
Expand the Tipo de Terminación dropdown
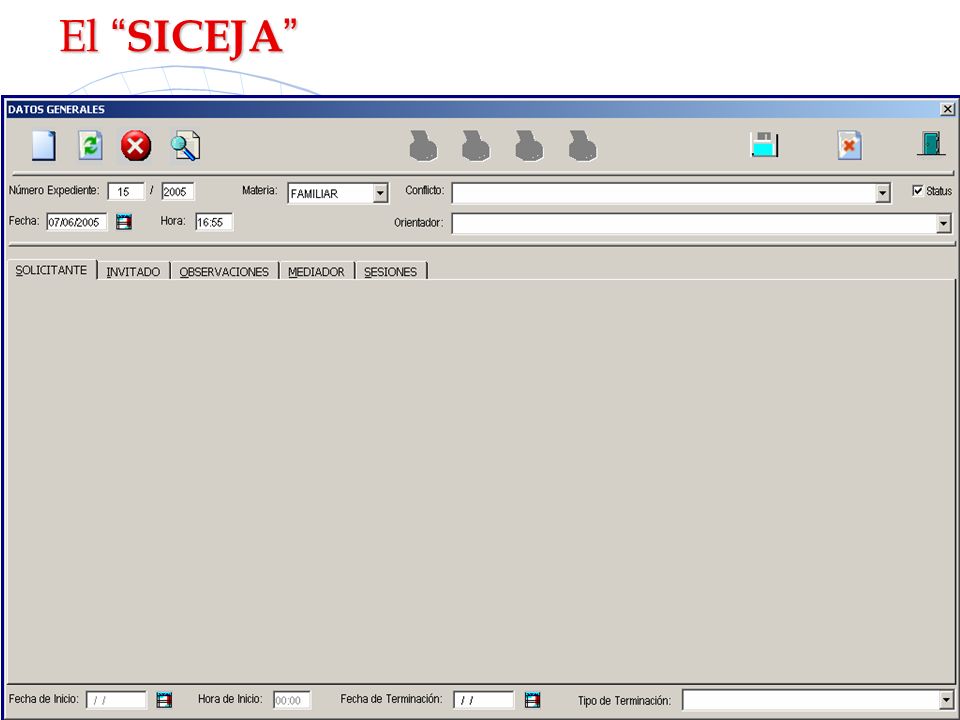click(946, 700)
